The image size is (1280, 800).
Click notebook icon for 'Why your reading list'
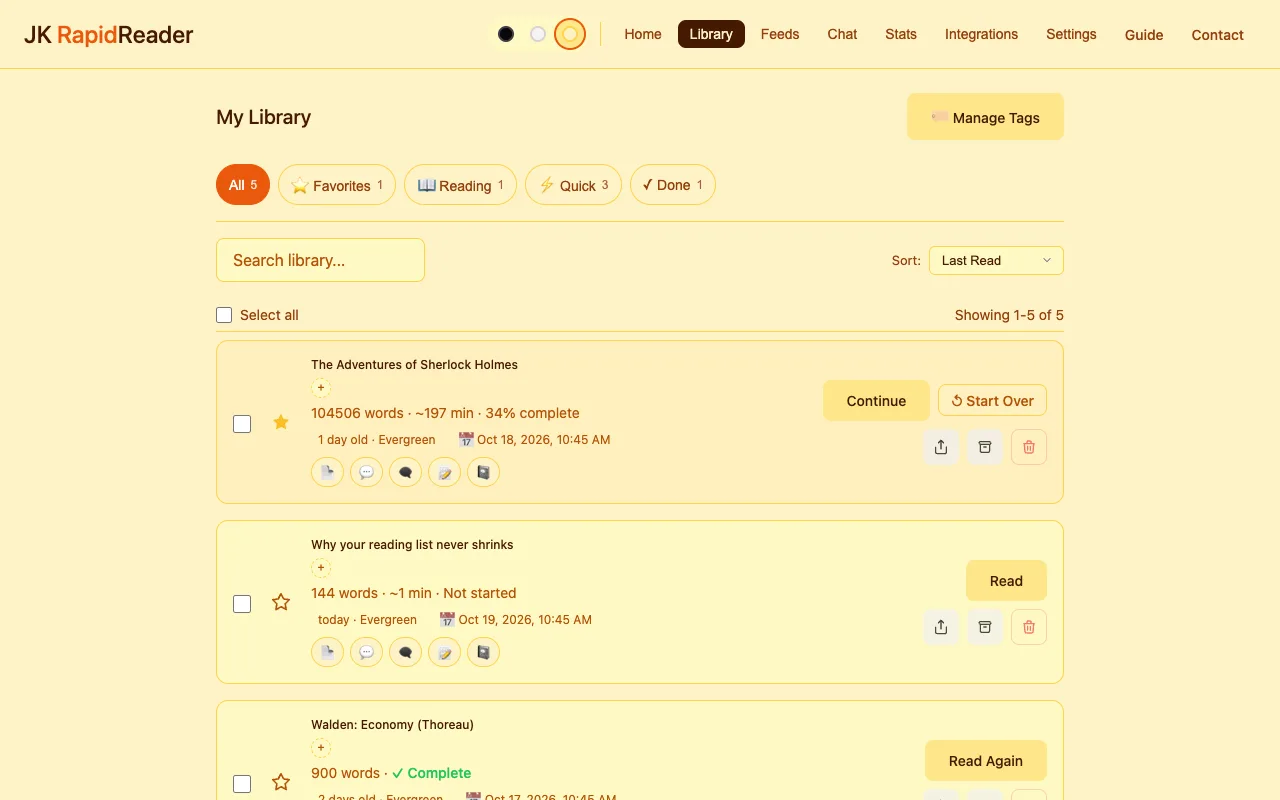[483, 652]
